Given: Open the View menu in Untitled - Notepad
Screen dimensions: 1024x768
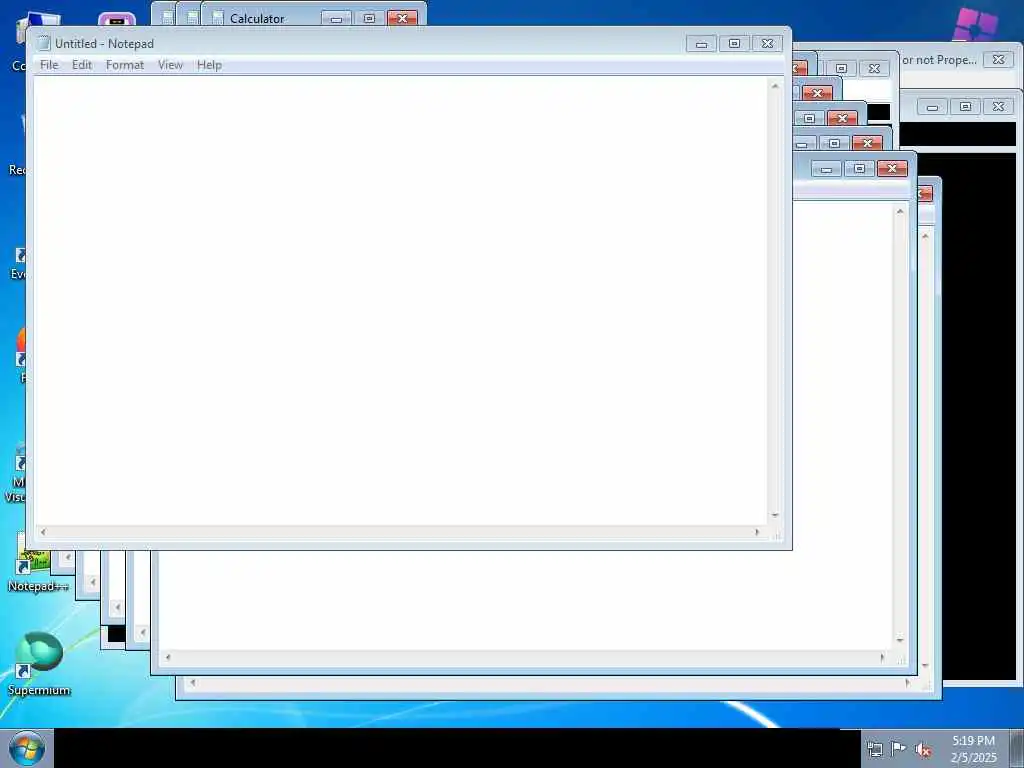Looking at the screenshot, I should tap(170, 65).
